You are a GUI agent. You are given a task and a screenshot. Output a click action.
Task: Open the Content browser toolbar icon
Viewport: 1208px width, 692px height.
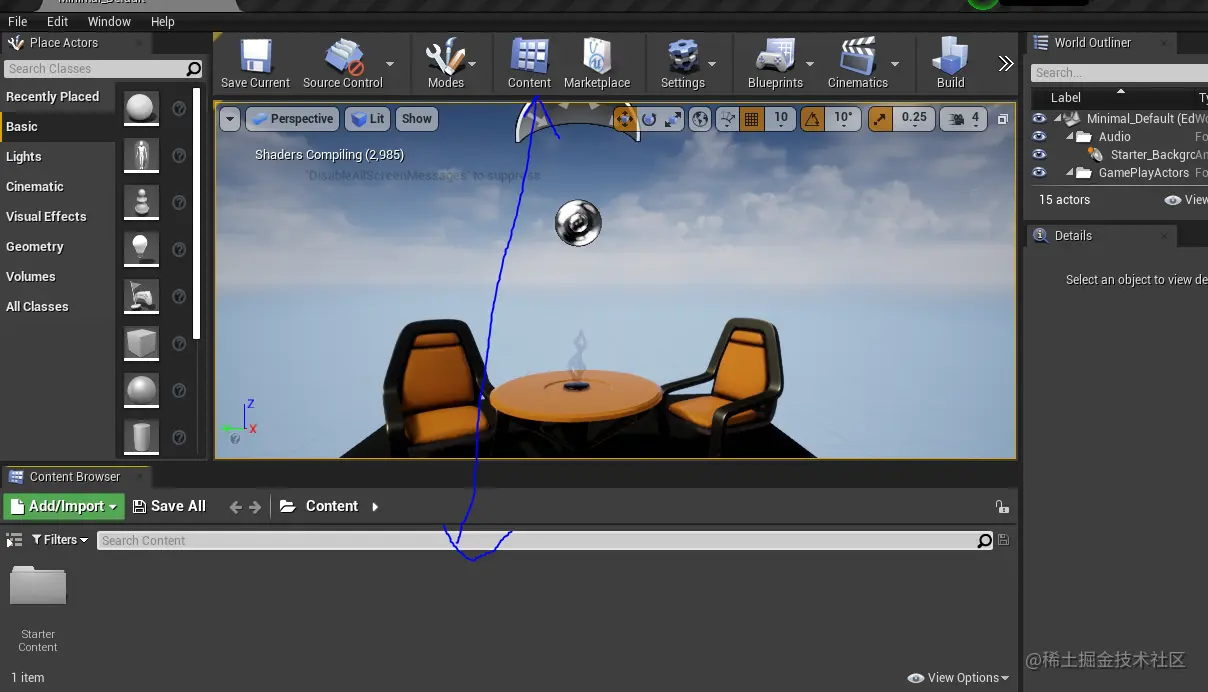pos(529,64)
